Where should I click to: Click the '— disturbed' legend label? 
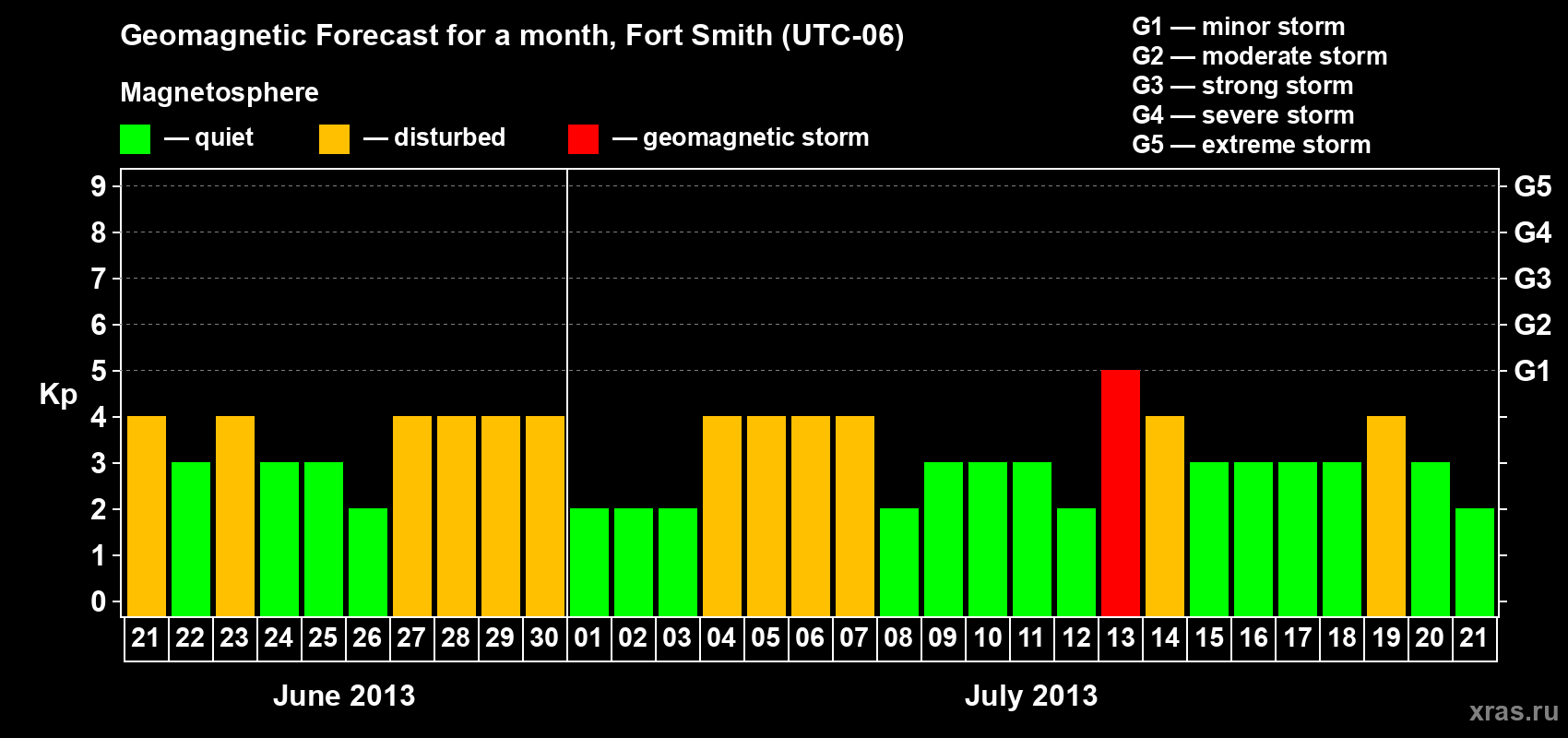(434, 137)
